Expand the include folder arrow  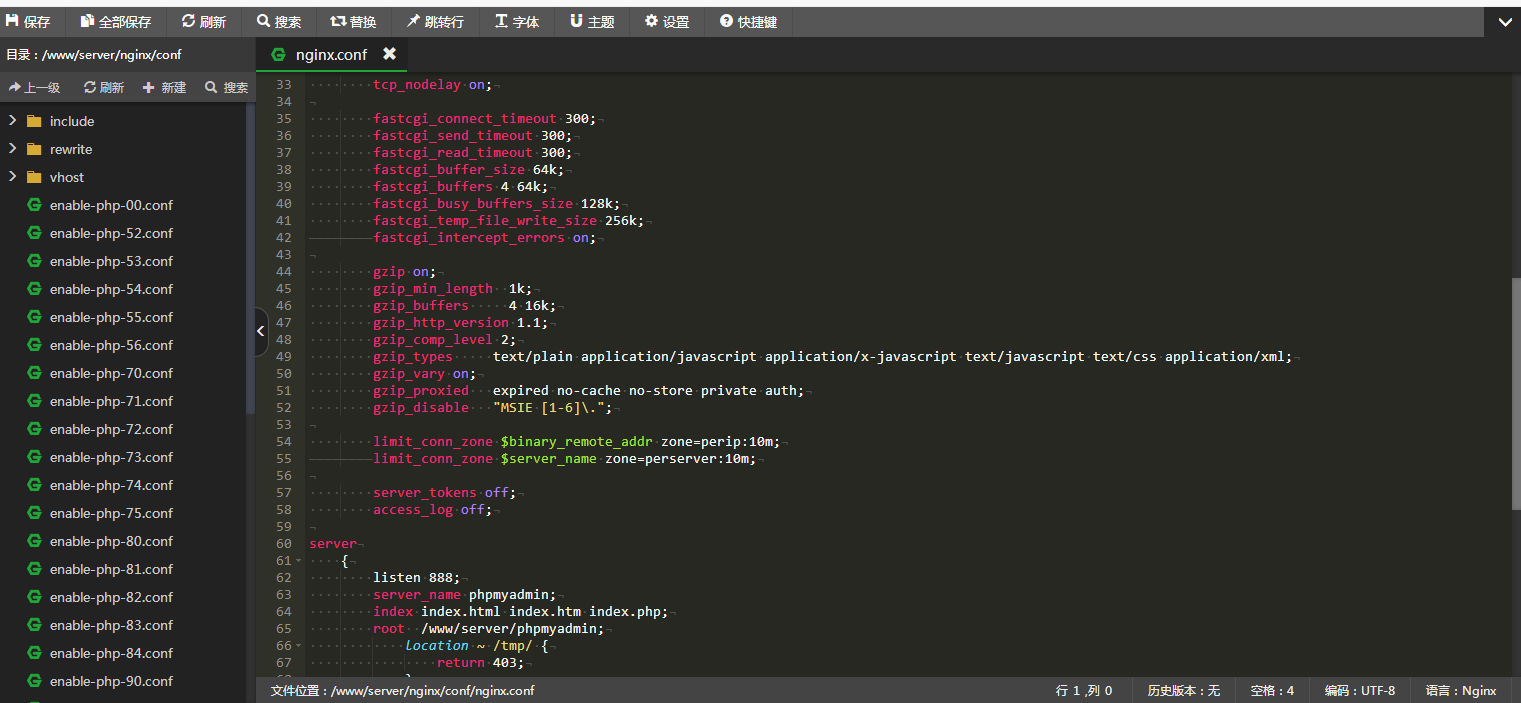click(x=12, y=121)
